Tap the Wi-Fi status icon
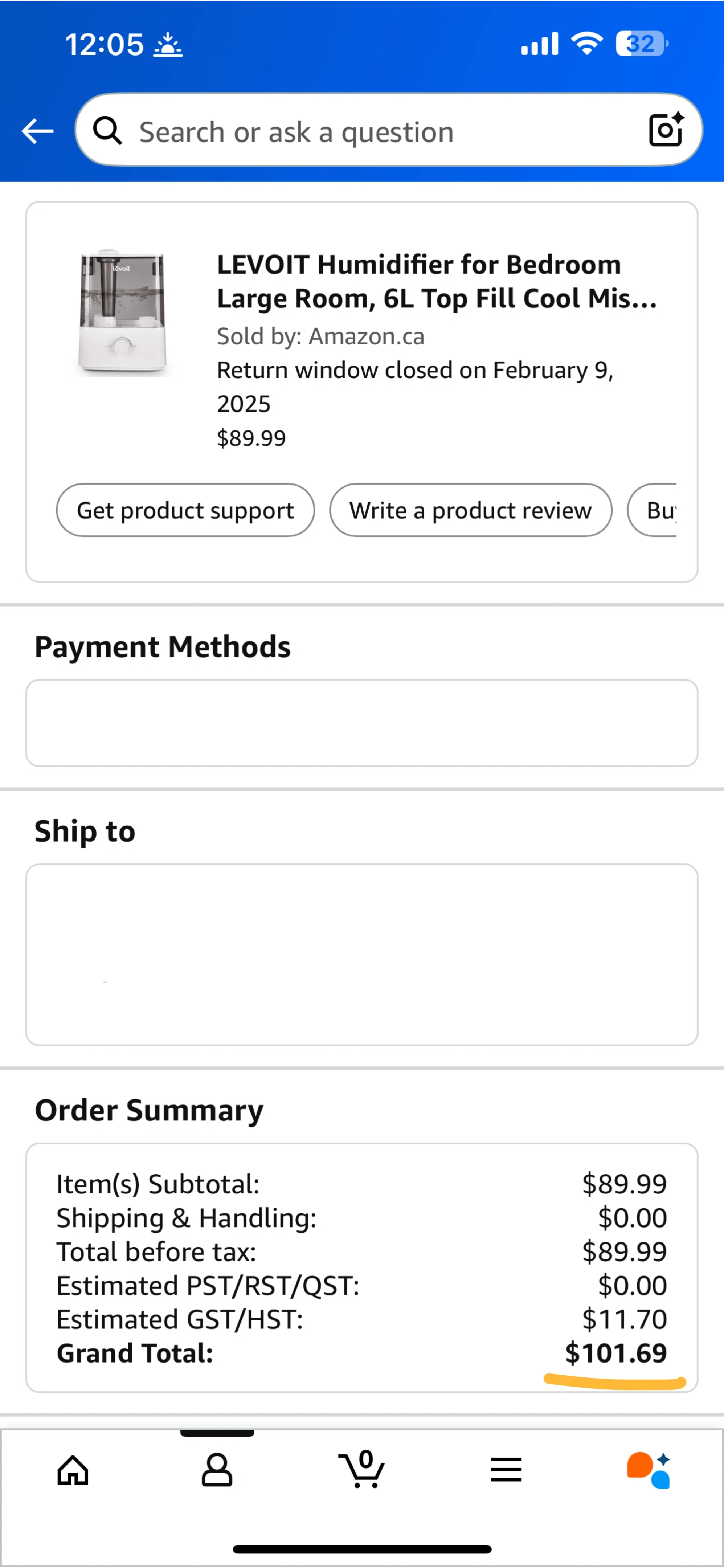This screenshot has height=1568, width=724. [x=586, y=44]
